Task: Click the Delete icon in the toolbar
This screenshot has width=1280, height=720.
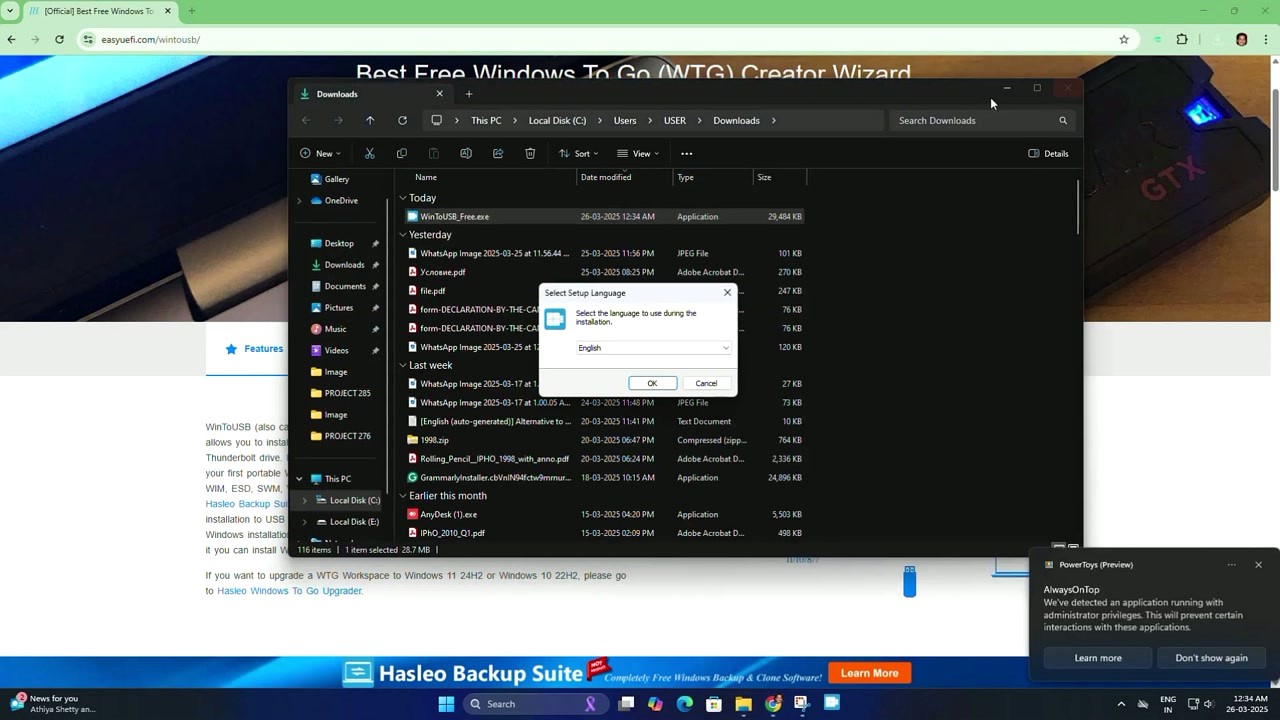Action: click(530, 153)
